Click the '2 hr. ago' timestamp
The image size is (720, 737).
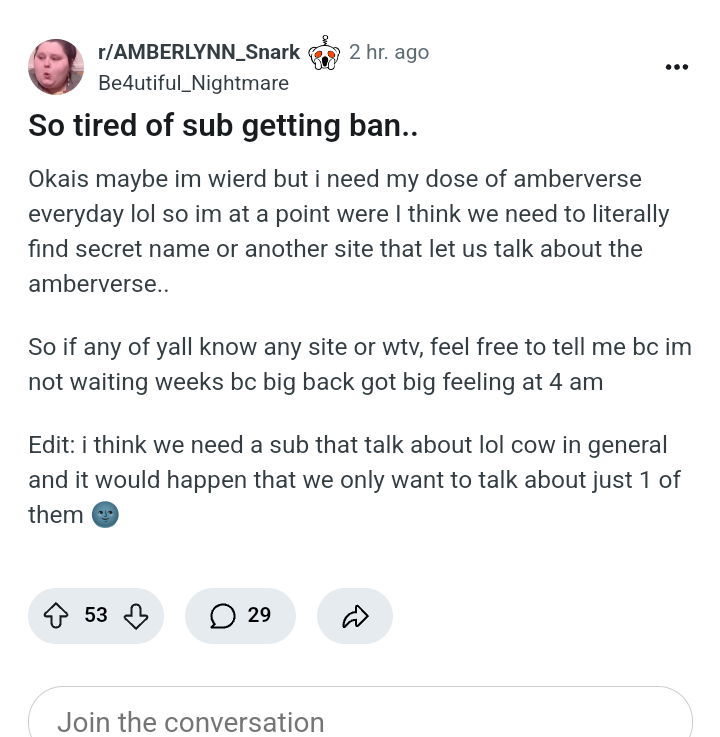pyautogui.click(x=389, y=52)
